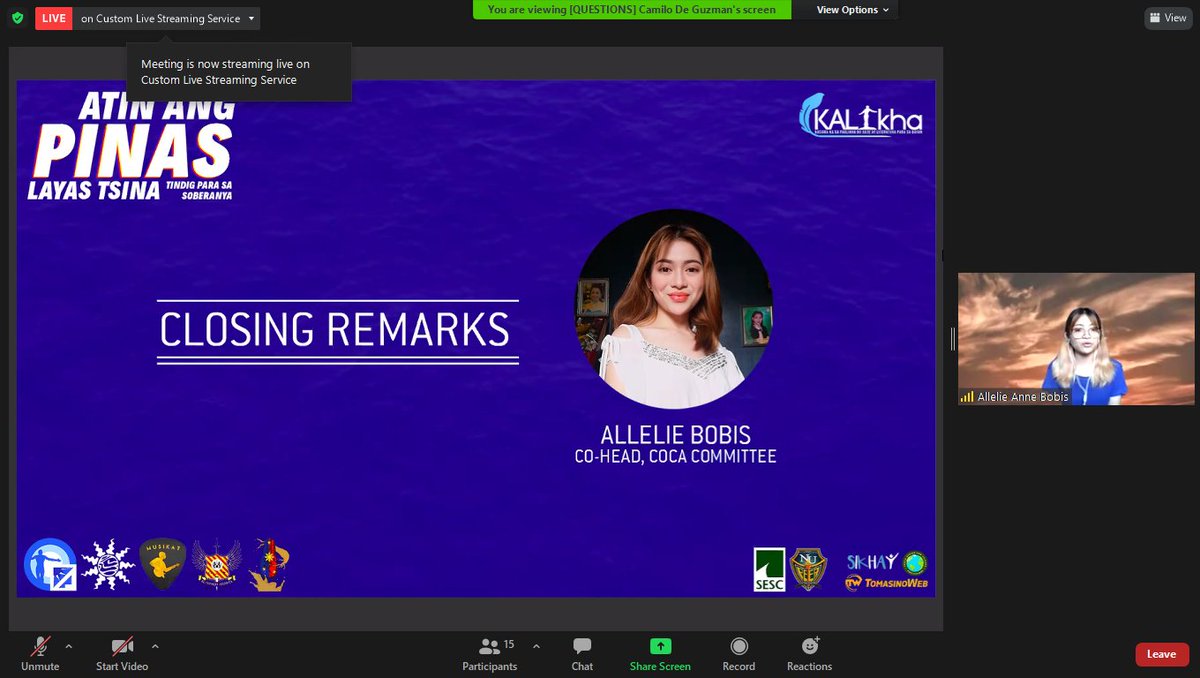Click the red LIVE indicator badge
Screen dimensions: 1200x678
[x=54, y=18]
